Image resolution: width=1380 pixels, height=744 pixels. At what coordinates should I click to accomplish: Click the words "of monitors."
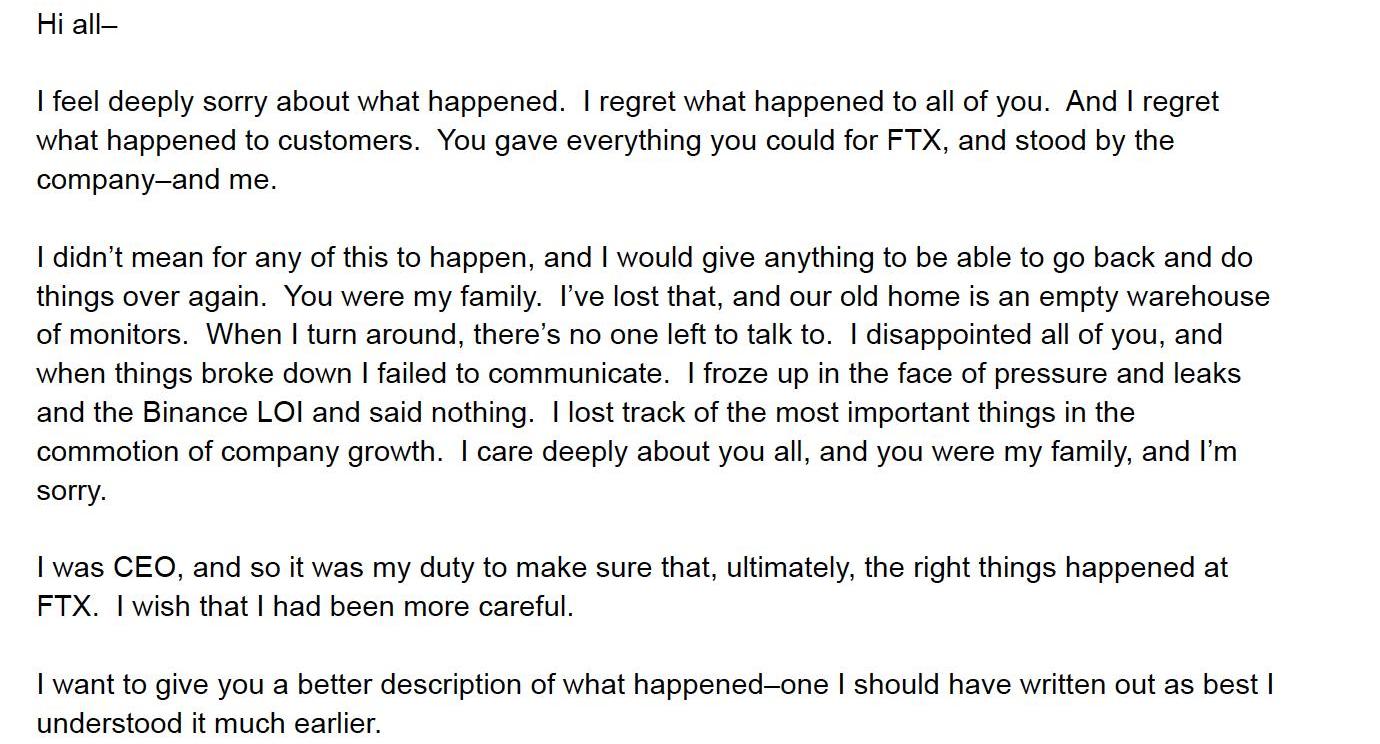coord(117,335)
